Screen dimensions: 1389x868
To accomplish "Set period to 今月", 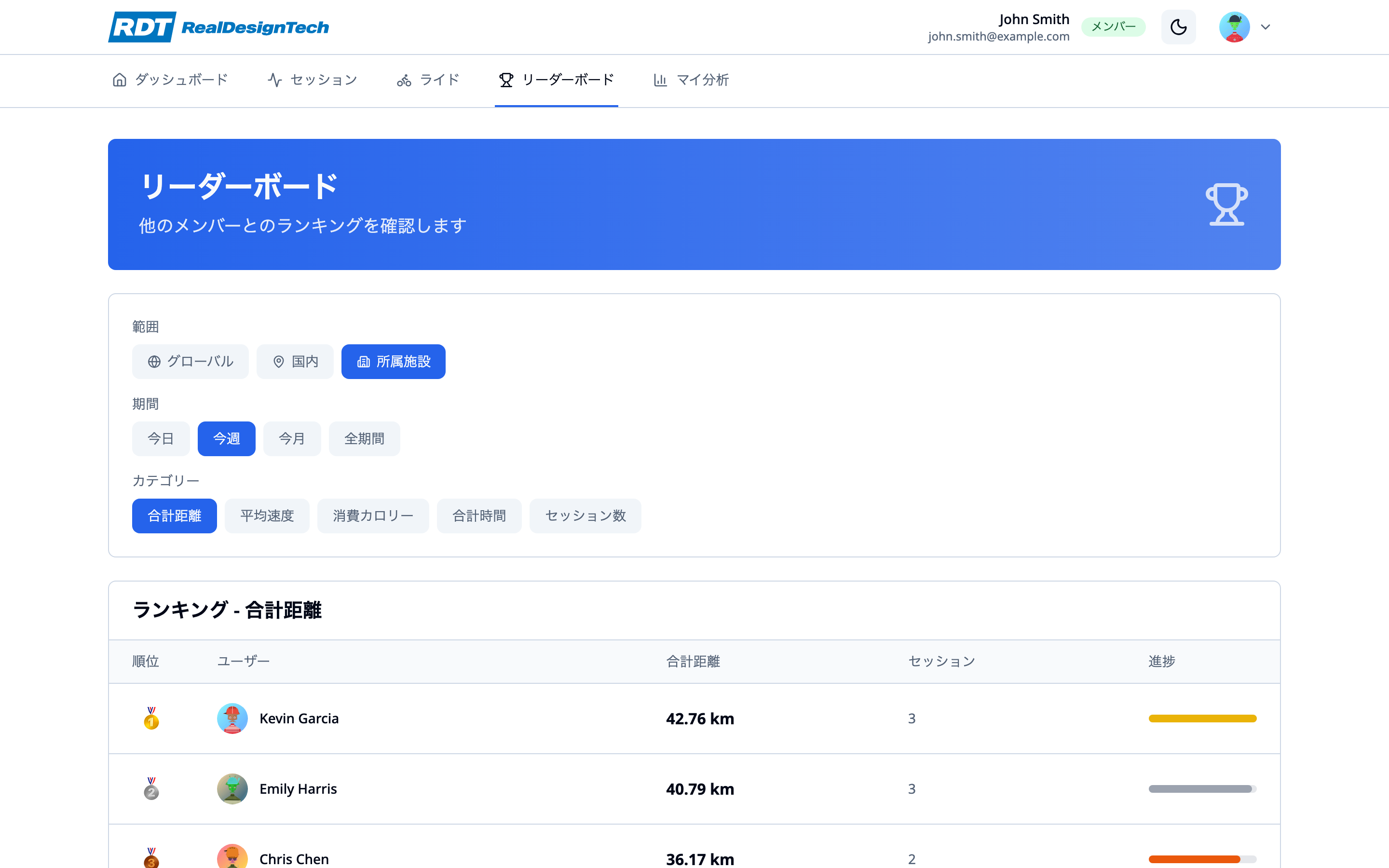I will [292, 439].
